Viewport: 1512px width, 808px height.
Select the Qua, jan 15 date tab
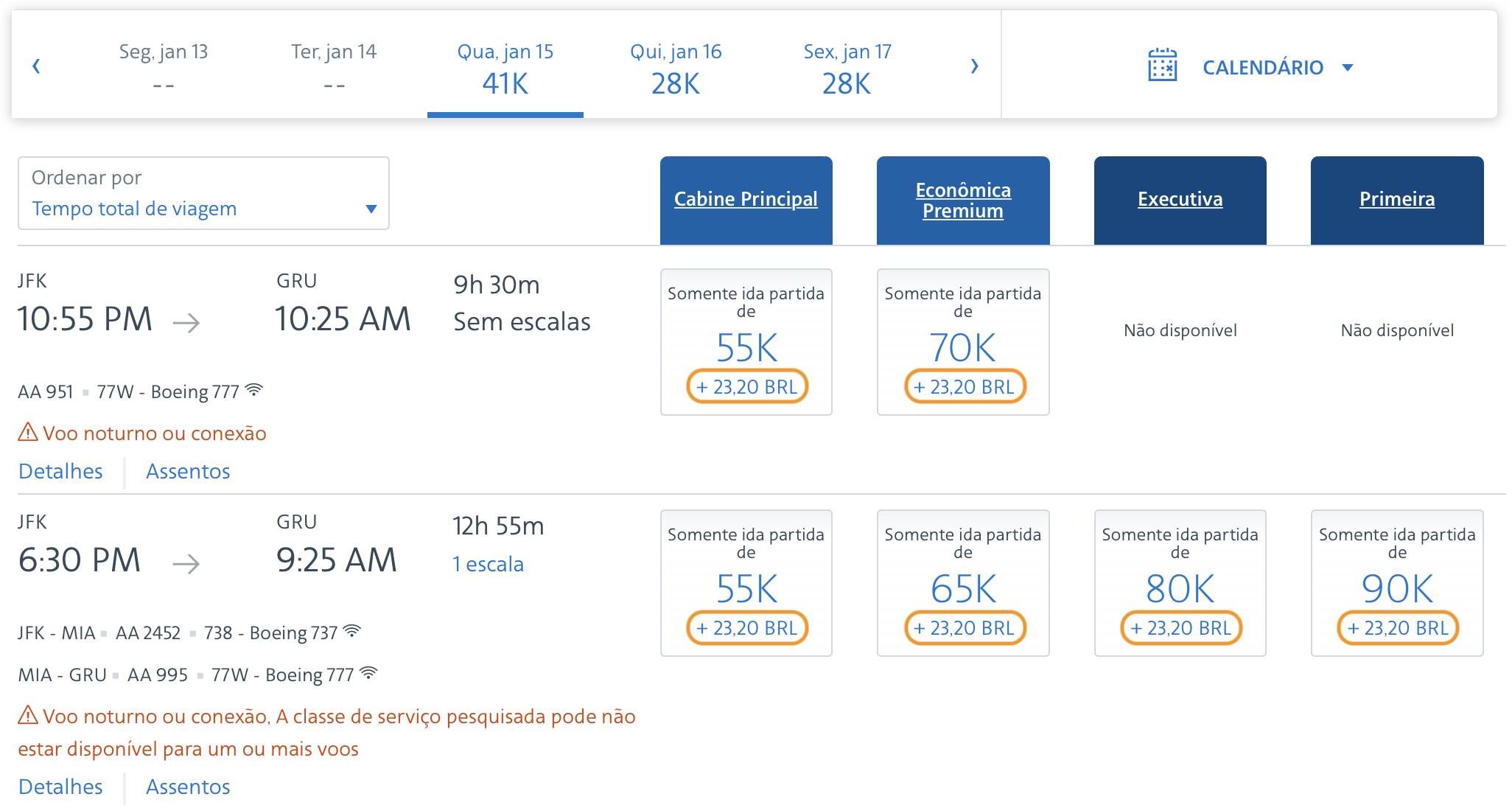(505, 69)
